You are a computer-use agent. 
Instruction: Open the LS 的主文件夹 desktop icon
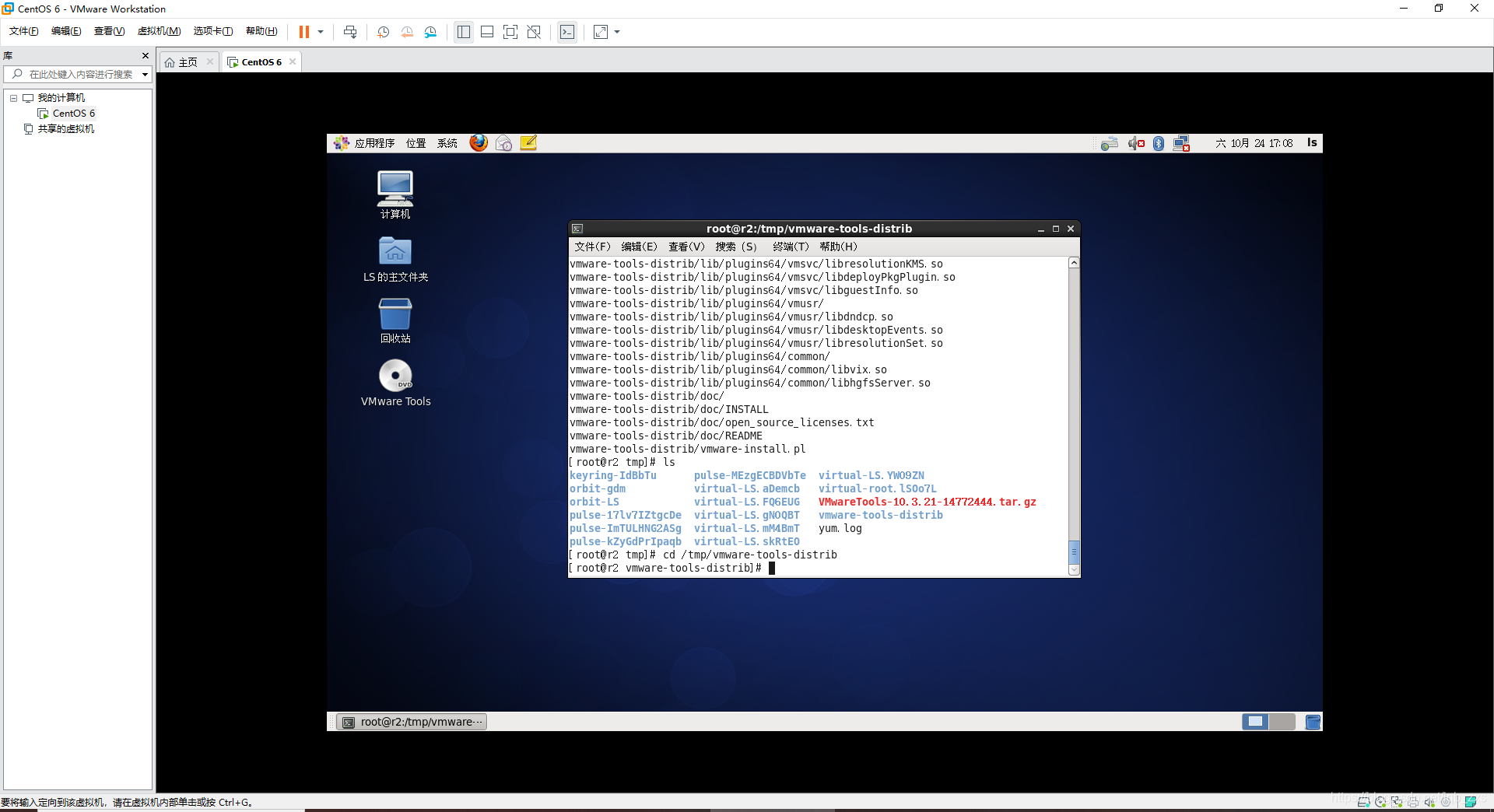click(395, 258)
